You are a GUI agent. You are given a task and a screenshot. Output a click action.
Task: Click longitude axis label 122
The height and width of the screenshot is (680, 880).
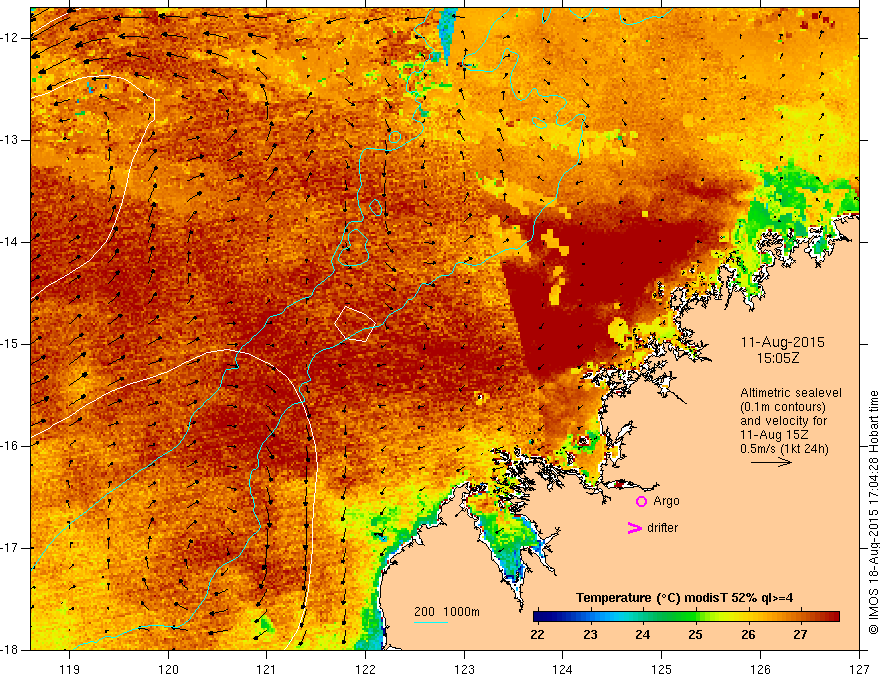coord(365,669)
